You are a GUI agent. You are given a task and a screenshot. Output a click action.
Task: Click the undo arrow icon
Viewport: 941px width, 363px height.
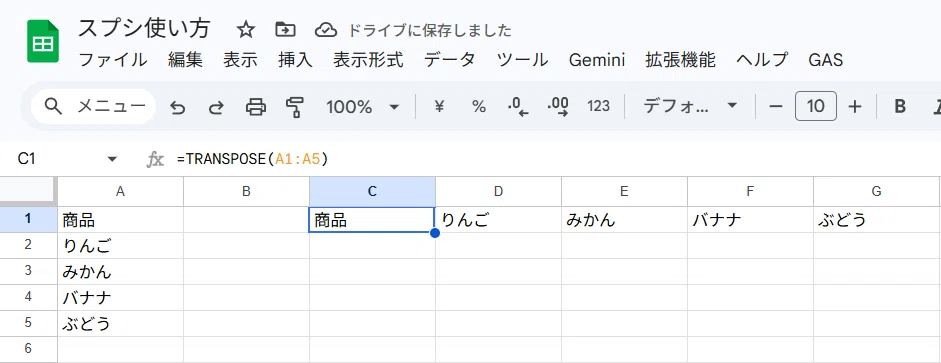[177, 107]
